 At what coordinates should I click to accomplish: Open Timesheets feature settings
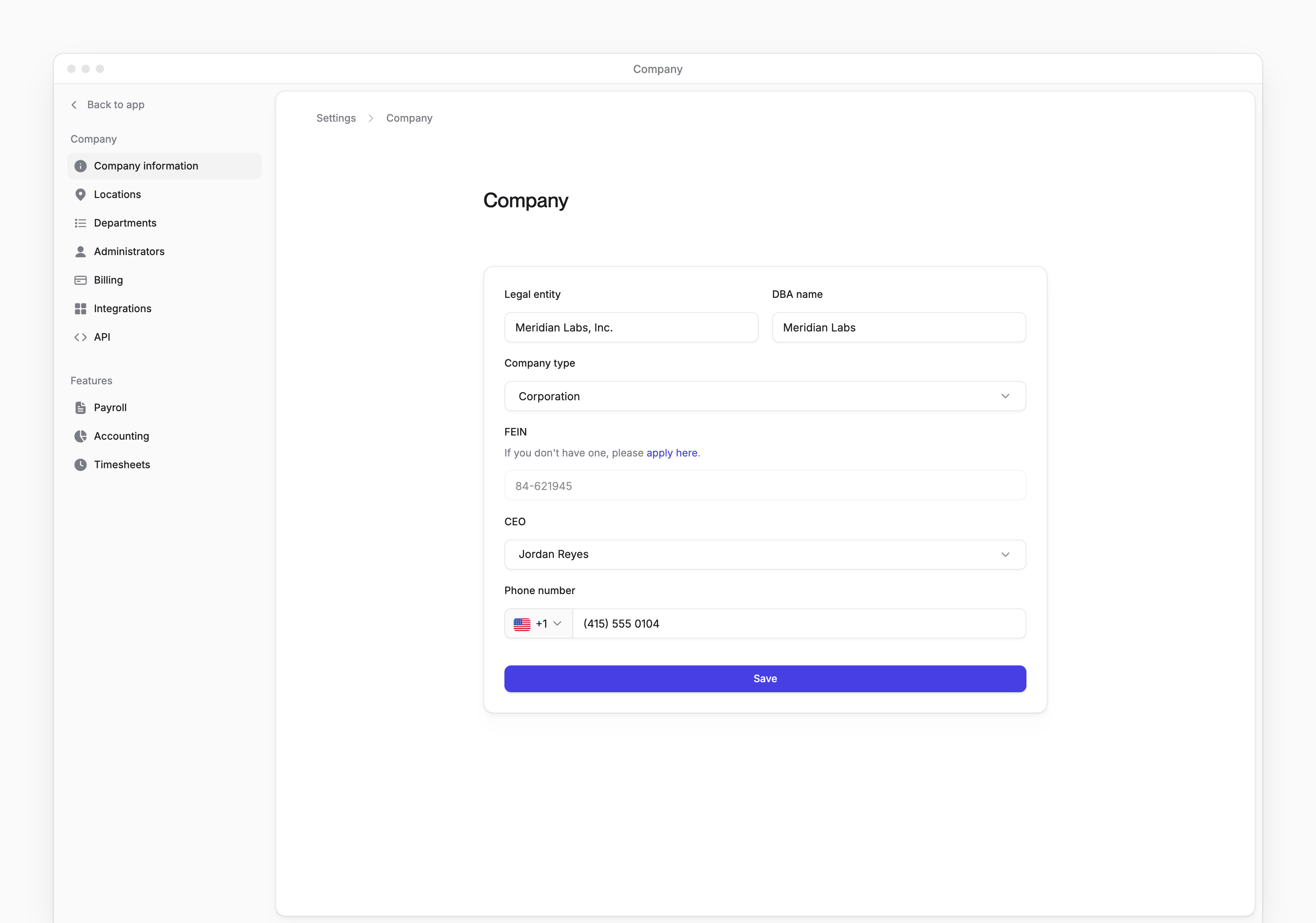click(x=164, y=465)
